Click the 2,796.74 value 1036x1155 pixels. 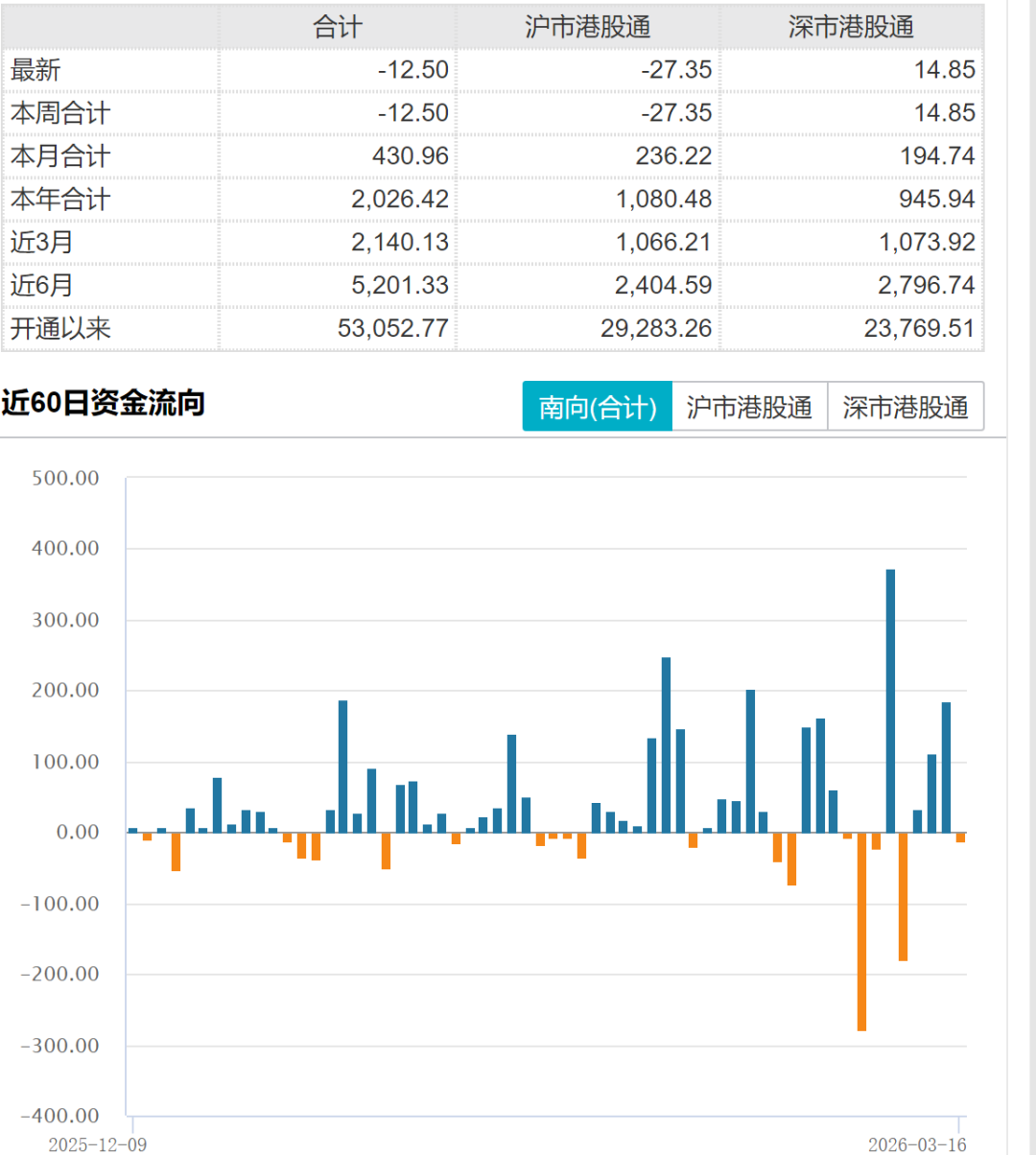coord(927,285)
